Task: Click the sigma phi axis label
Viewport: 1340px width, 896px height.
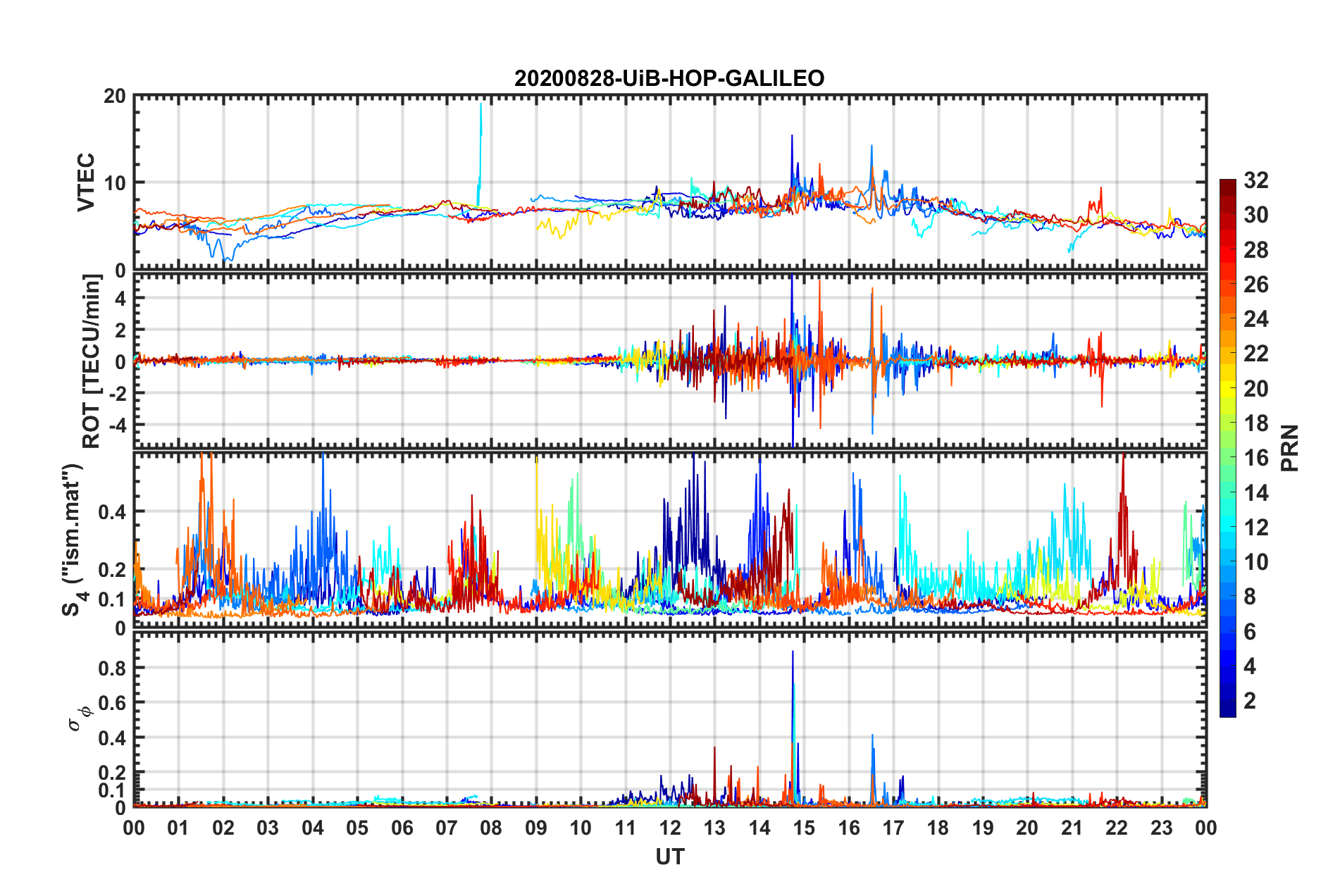Action: (x=80, y=718)
